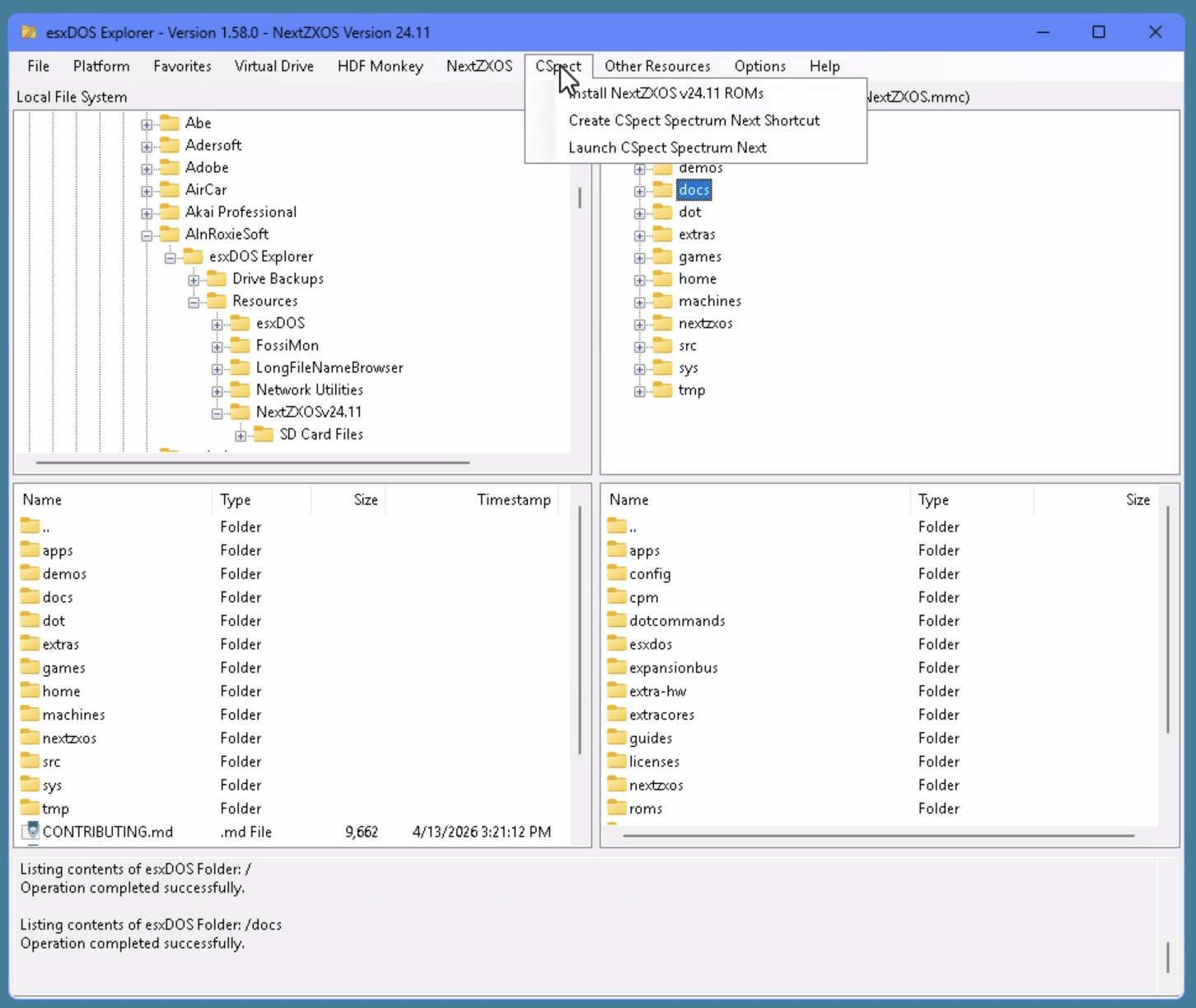Click the machines folder icon in esxDOS tree

coord(663,301)
